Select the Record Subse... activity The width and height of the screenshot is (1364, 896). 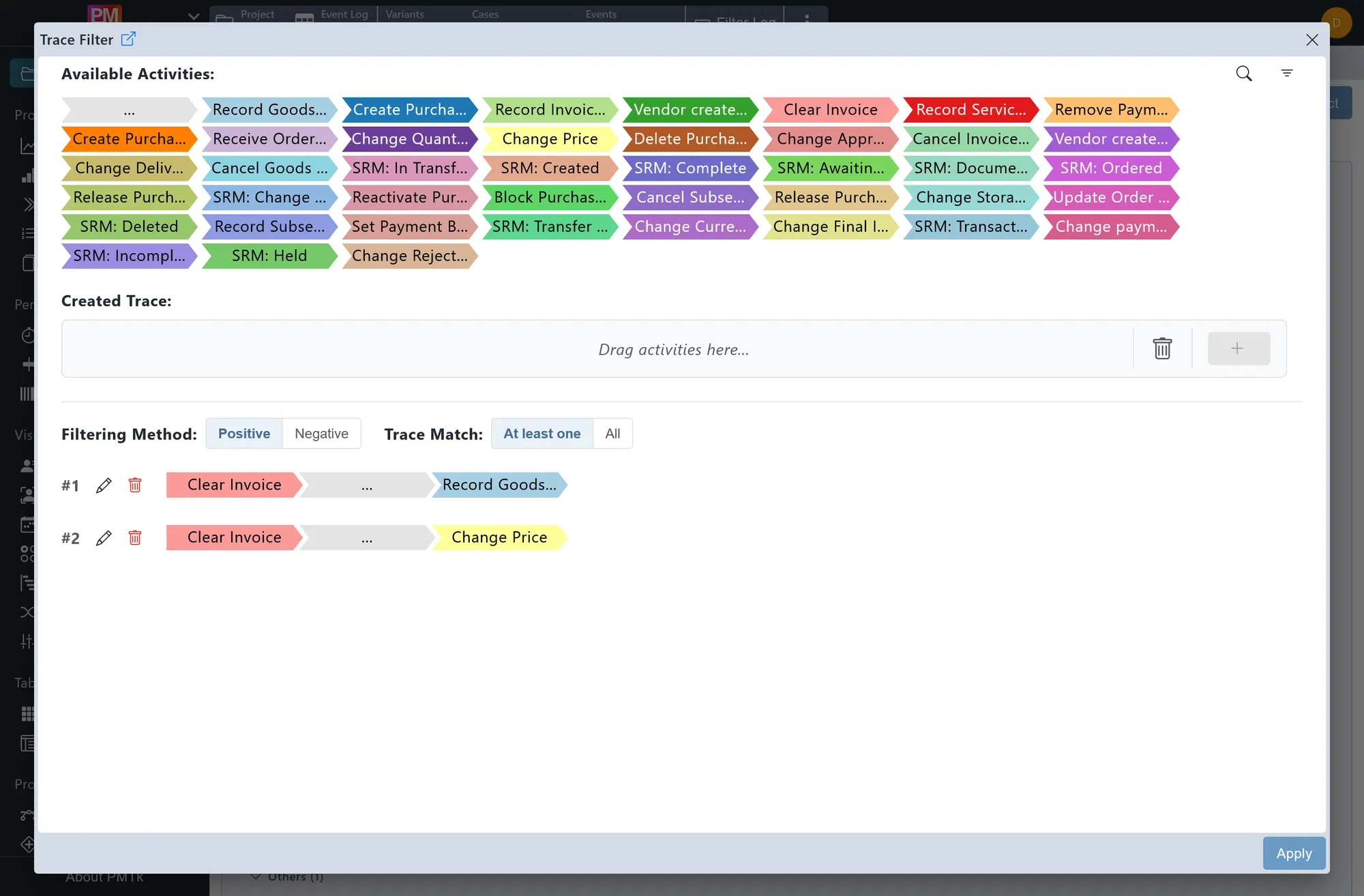pyautogui.click(x=270, y=227)
